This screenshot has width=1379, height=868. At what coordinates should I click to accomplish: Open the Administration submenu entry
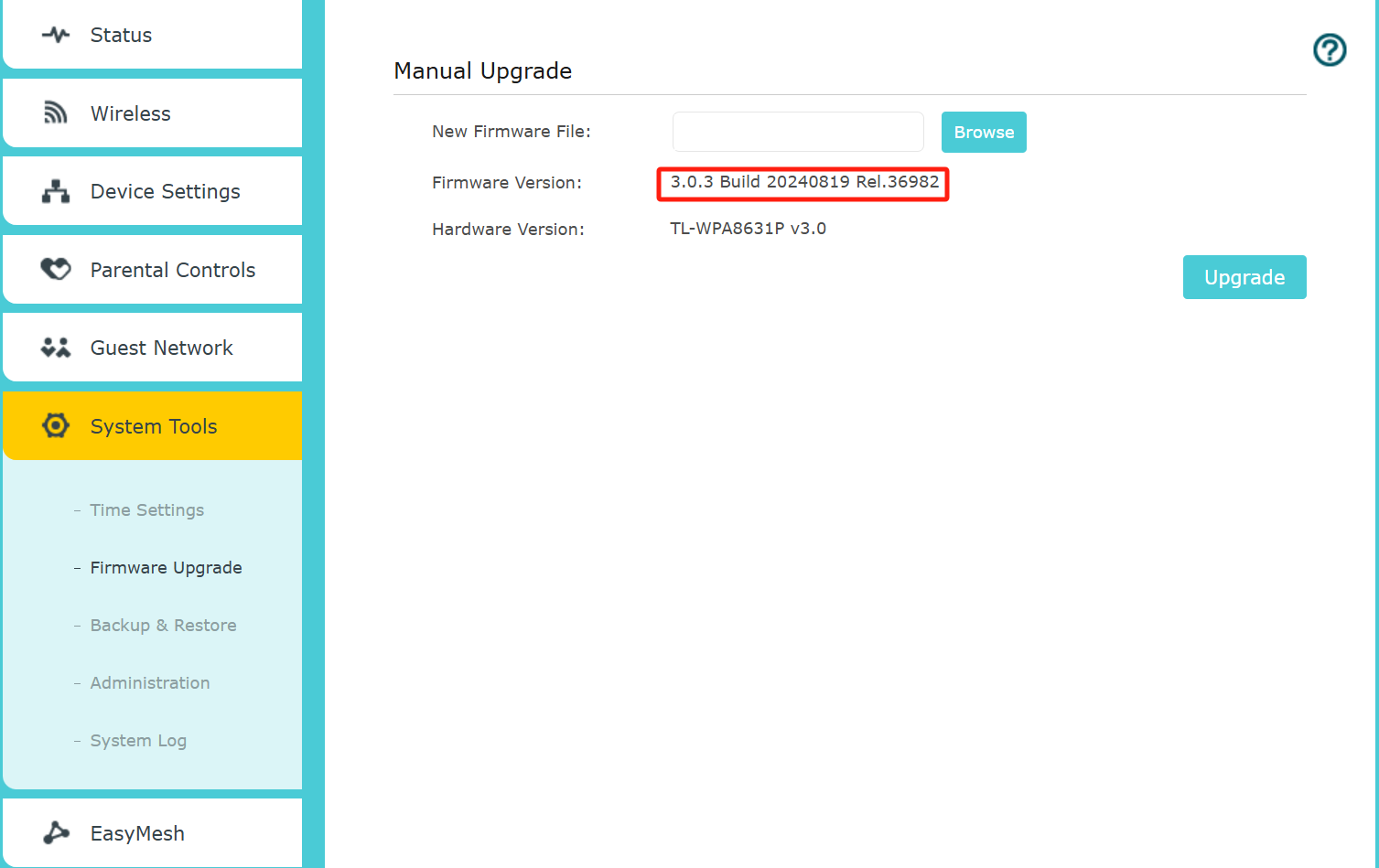[150, 683]
